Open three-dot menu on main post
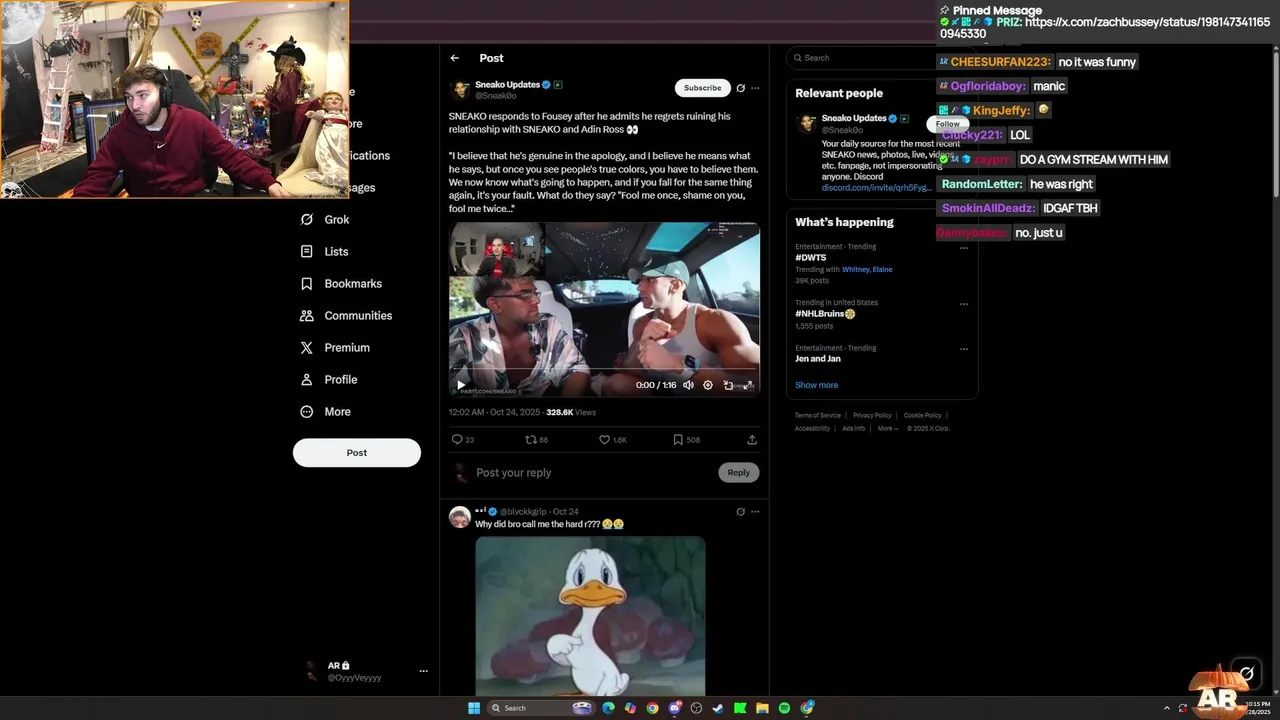The width and height of the screenshot is (1280, 720). tap(755, 88)
